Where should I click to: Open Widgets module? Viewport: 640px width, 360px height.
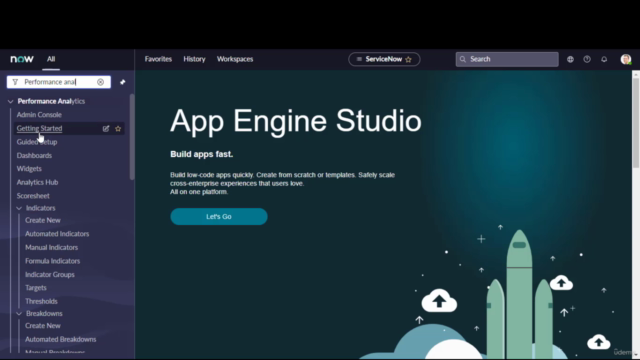pyautogui.click(x=29, y=169)
